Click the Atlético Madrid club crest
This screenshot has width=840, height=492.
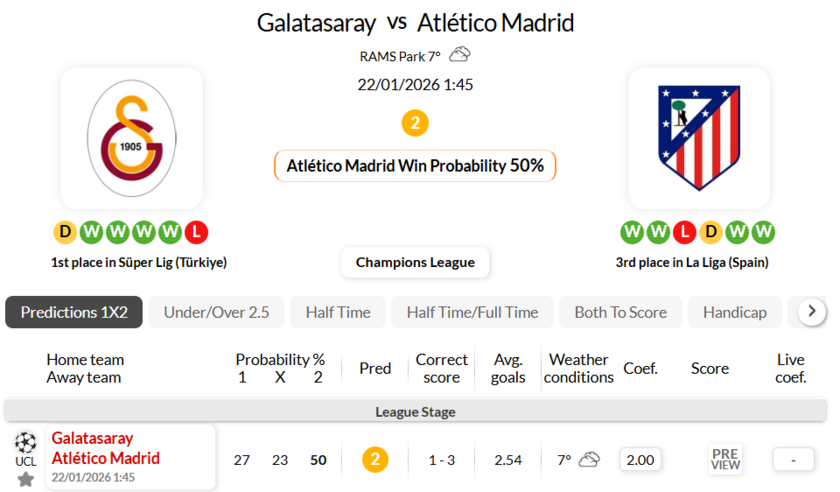pos(699,138)
